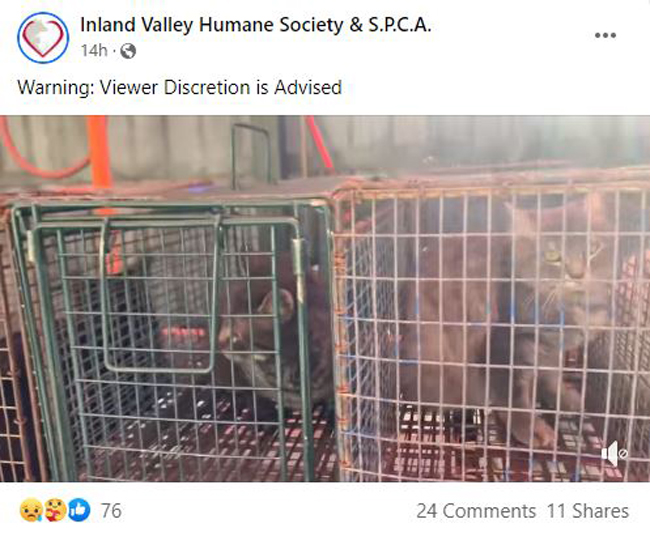The image size is (650, 536).
Task: Click the 14h post timestamp
Action: point(94,51)
